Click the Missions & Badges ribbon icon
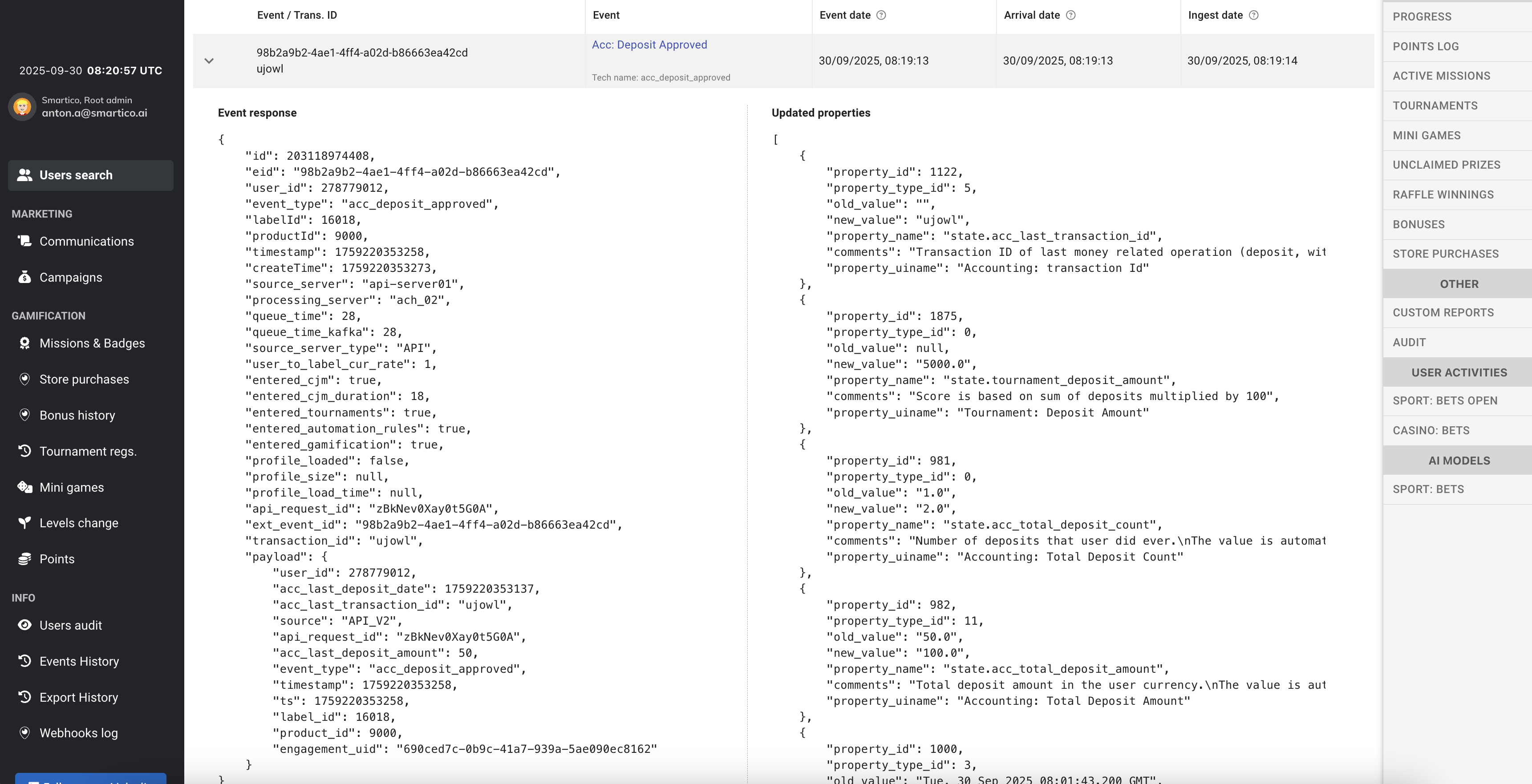The height and width of the screenshot is (784, 1532). (24, 343)
